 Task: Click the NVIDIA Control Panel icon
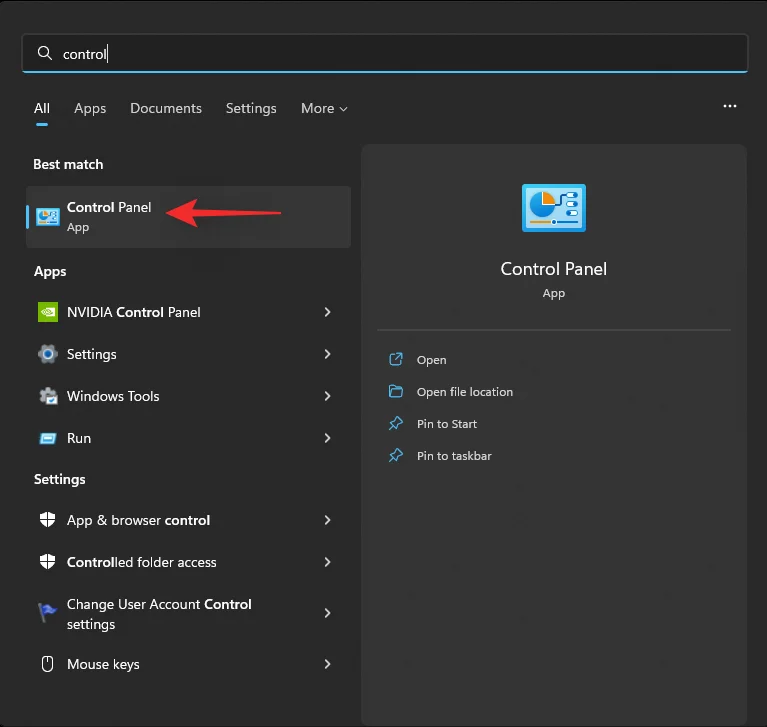click(x=48, y=312)
